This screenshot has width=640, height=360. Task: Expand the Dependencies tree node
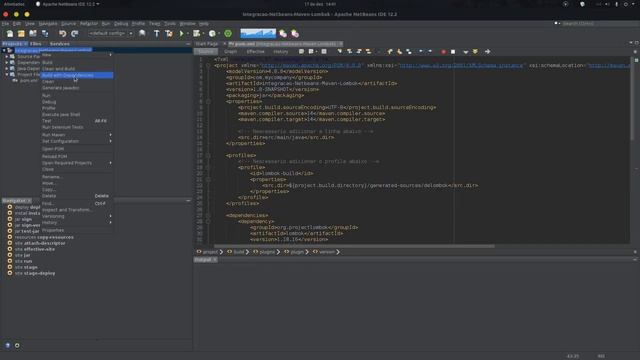click(7, 62)
